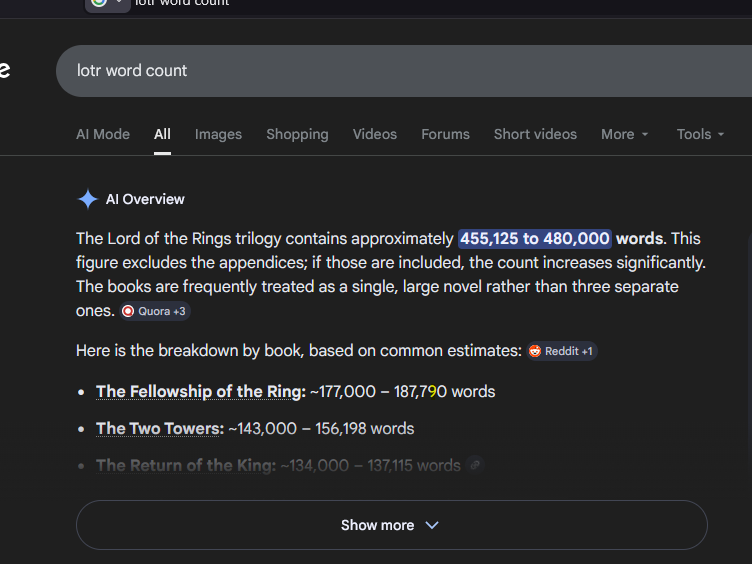Click the 156,198 words value for Two Towers
This screenshot has width=752, height=564.
364,428
